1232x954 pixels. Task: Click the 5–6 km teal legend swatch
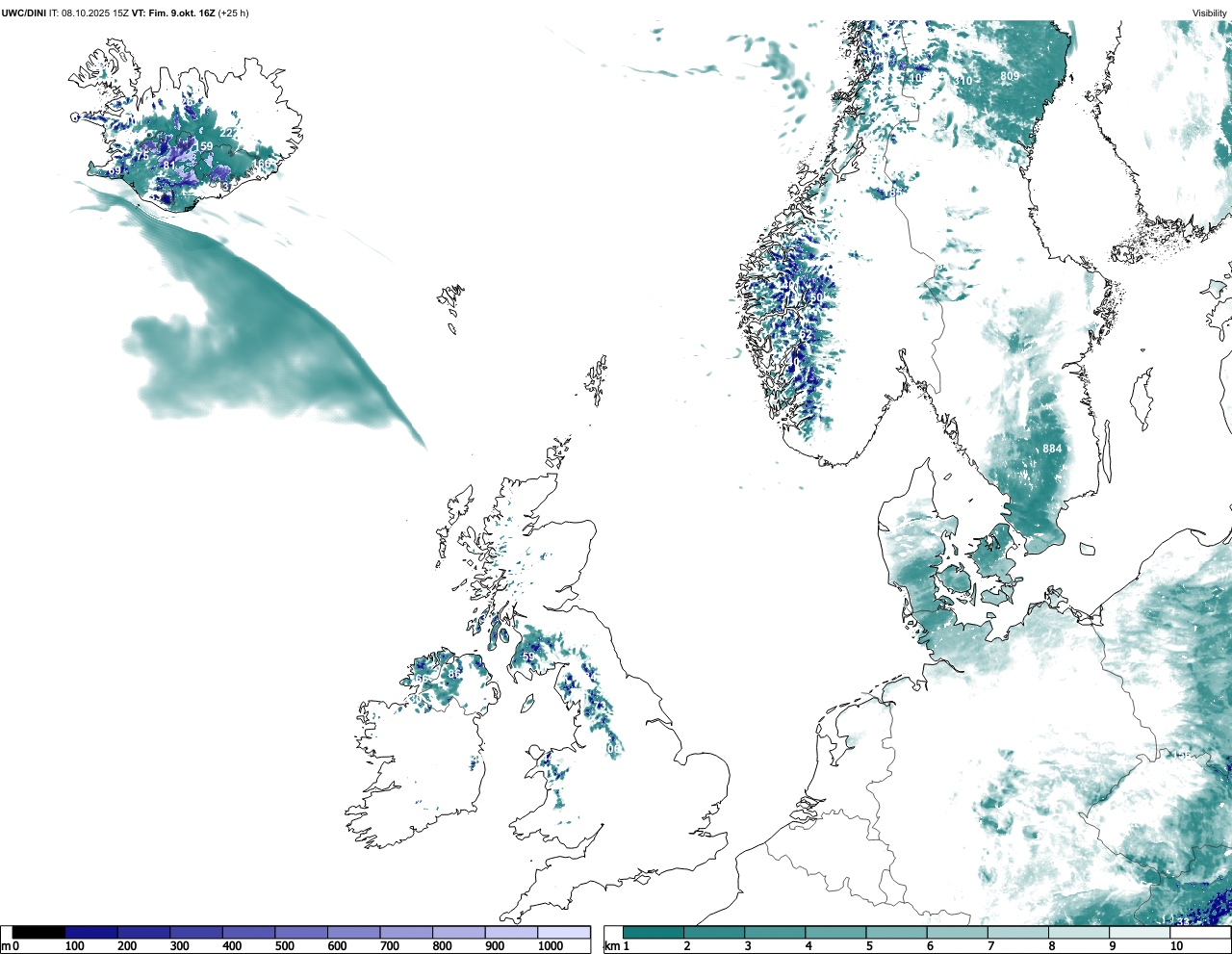tap(897, 932)
